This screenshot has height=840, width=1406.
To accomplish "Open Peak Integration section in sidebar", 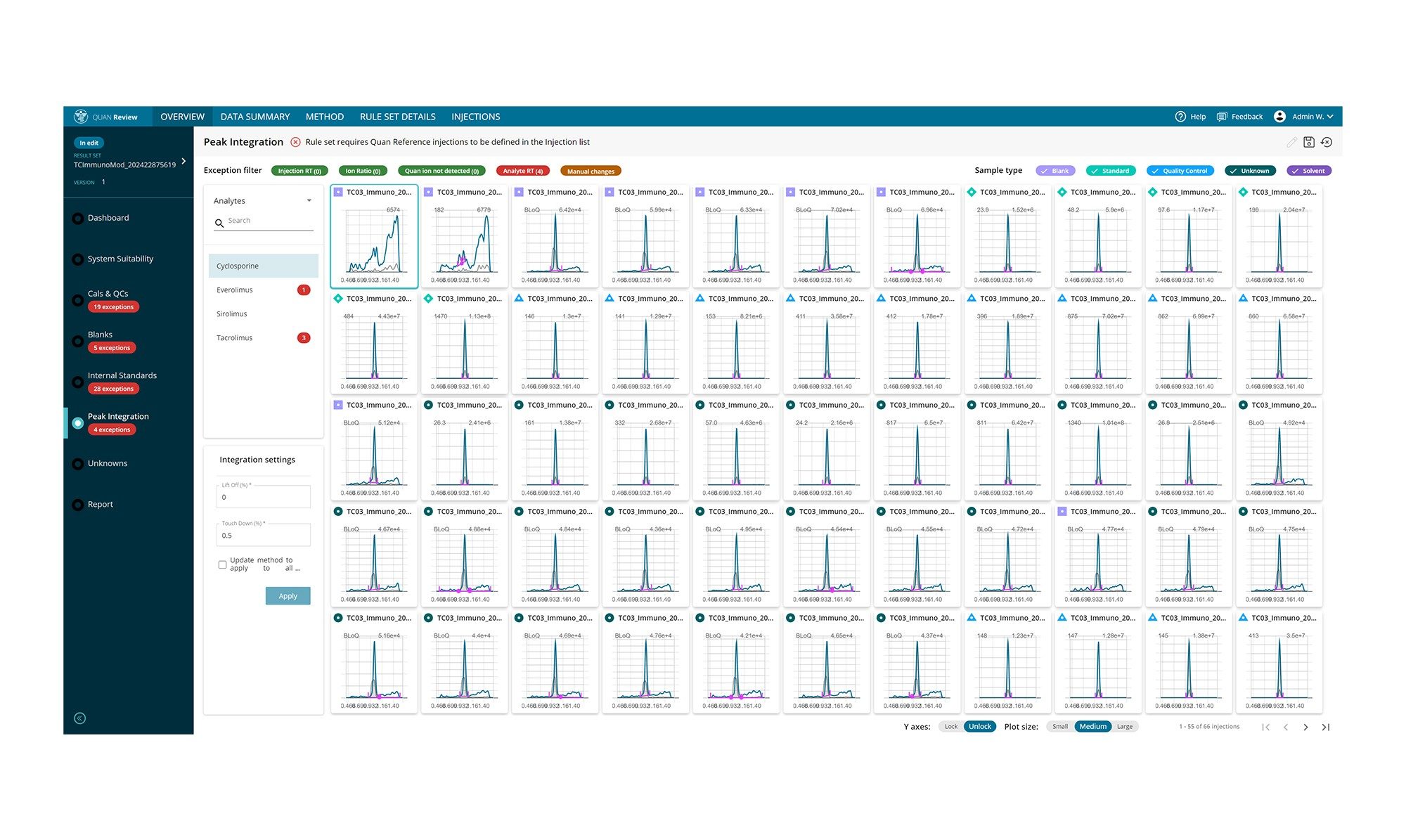I will point(118,416).
